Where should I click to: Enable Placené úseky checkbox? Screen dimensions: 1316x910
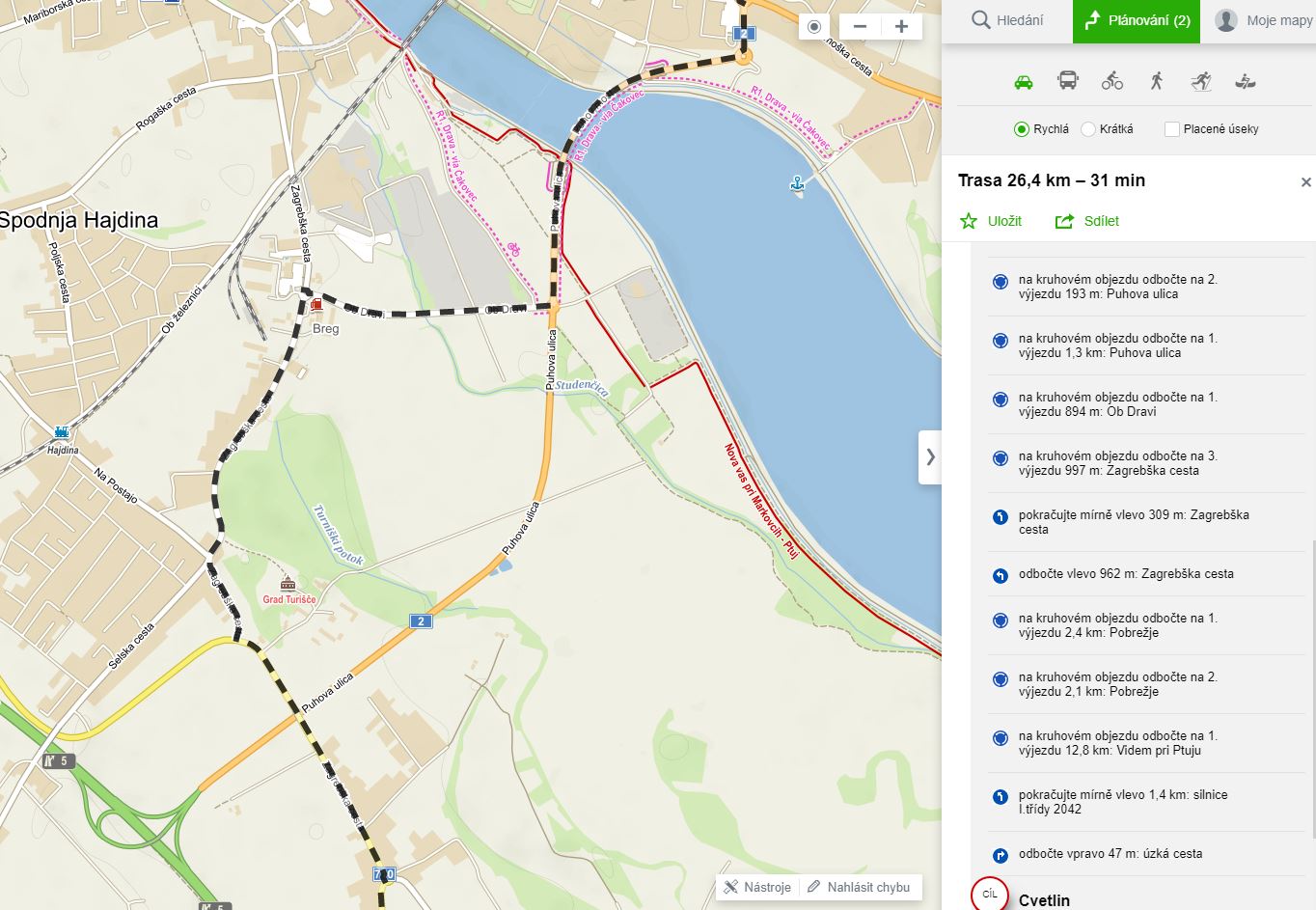pyautogui.click(x=1172, y=129)
